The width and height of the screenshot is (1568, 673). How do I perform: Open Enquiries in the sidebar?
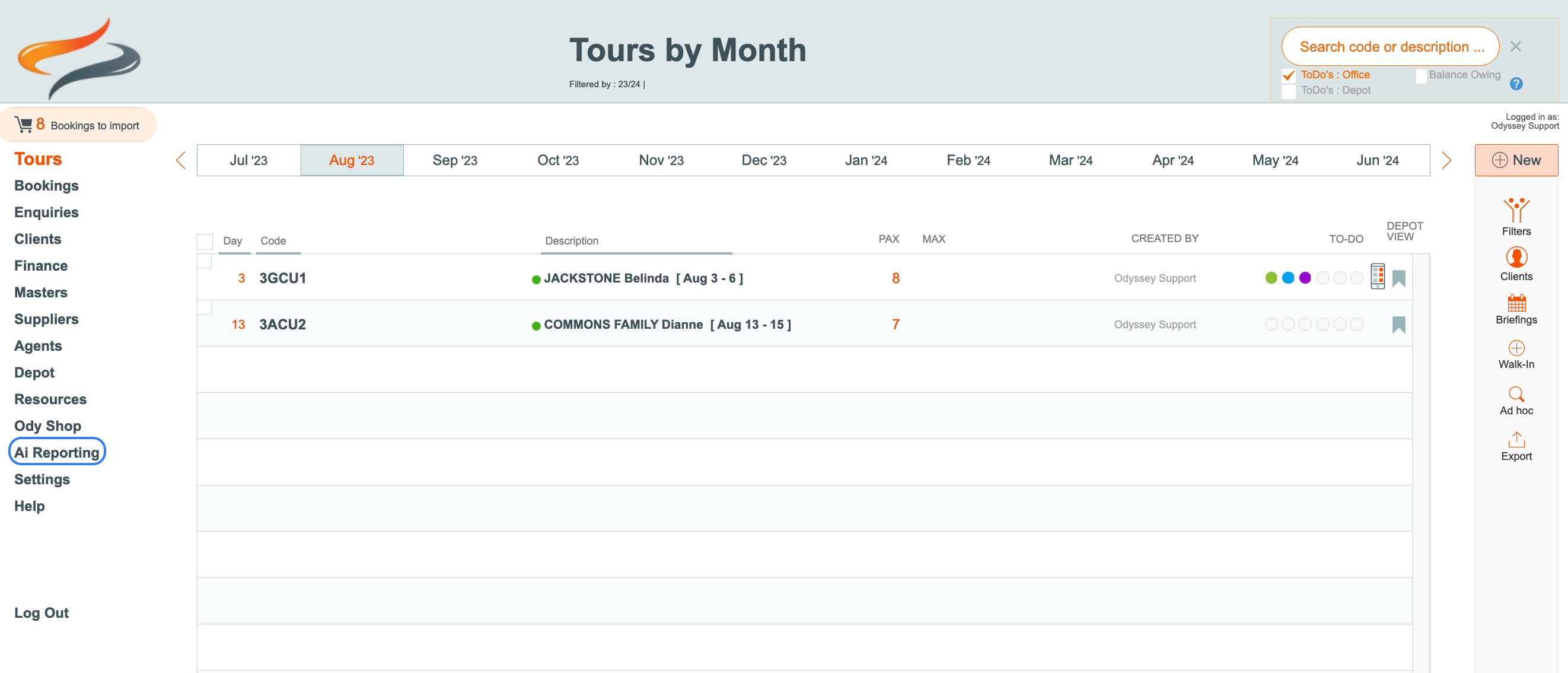[x=46, y=212]
